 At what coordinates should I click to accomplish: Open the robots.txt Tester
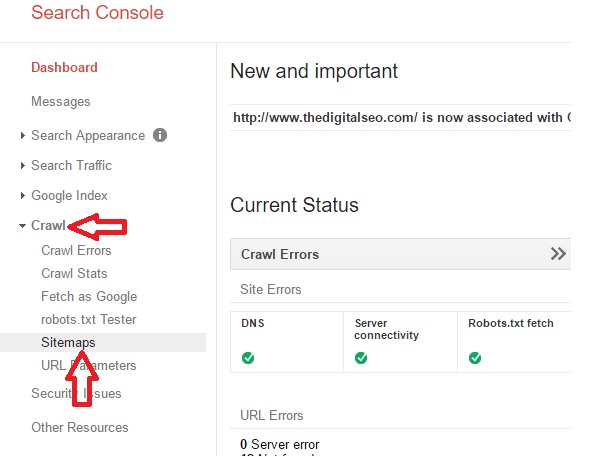tap(89, 319)
